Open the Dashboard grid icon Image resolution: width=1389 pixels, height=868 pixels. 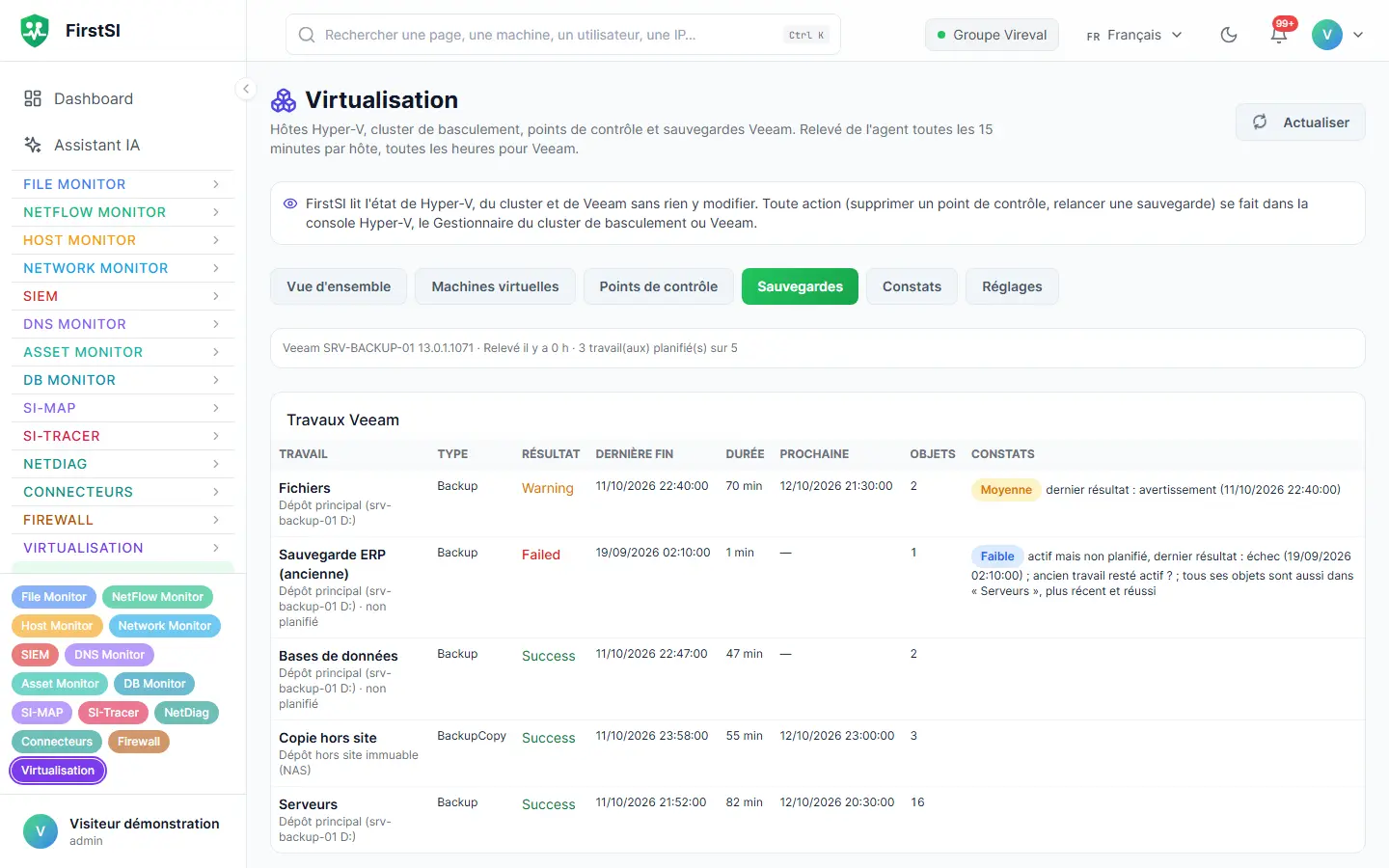(x=33, y=98)
